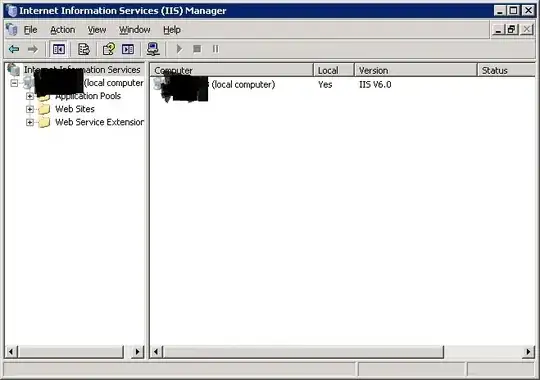The image size is (540, 380).
Task: Restore the inner MMC child window
Action: tap(512, 30)
